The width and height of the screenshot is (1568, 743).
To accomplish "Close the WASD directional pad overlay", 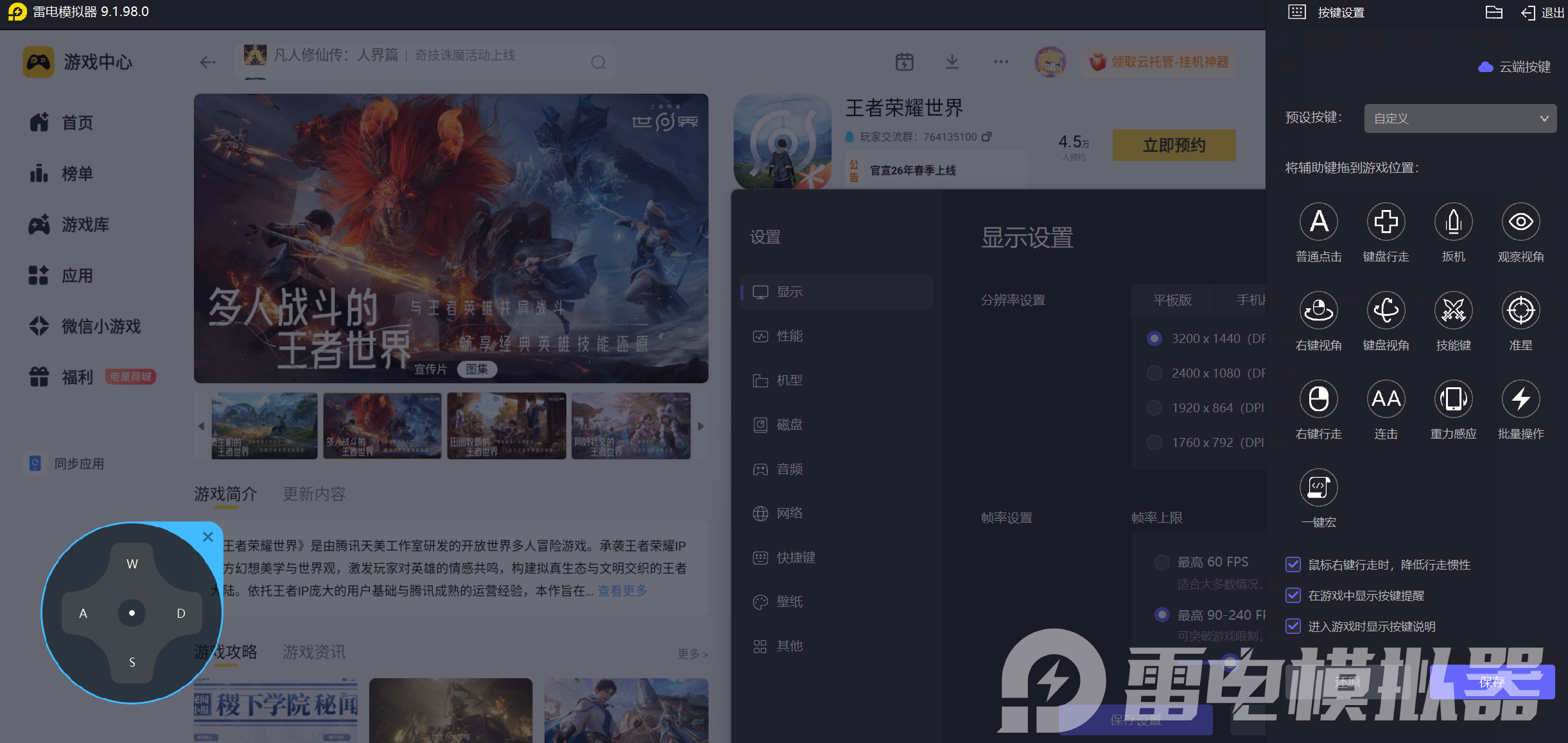I will (x=208, y=537).
